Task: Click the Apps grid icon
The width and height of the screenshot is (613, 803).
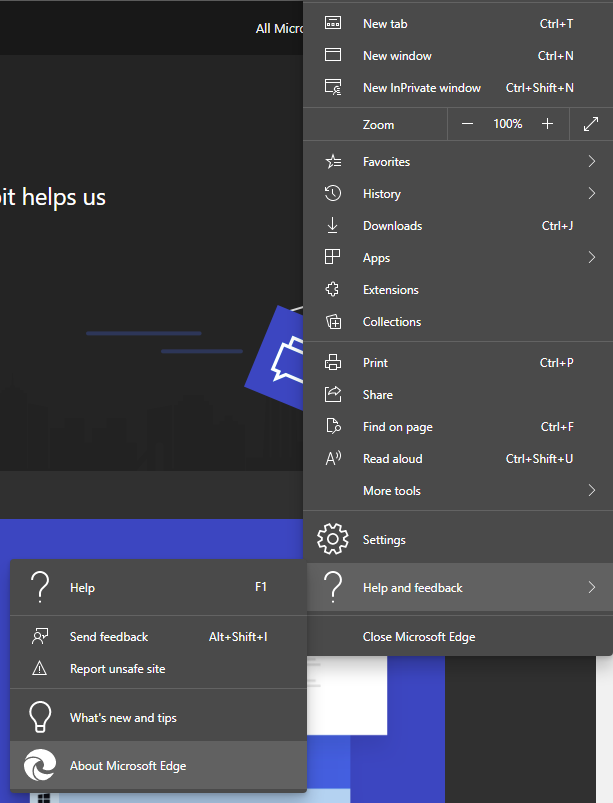Action: (333, 257)
